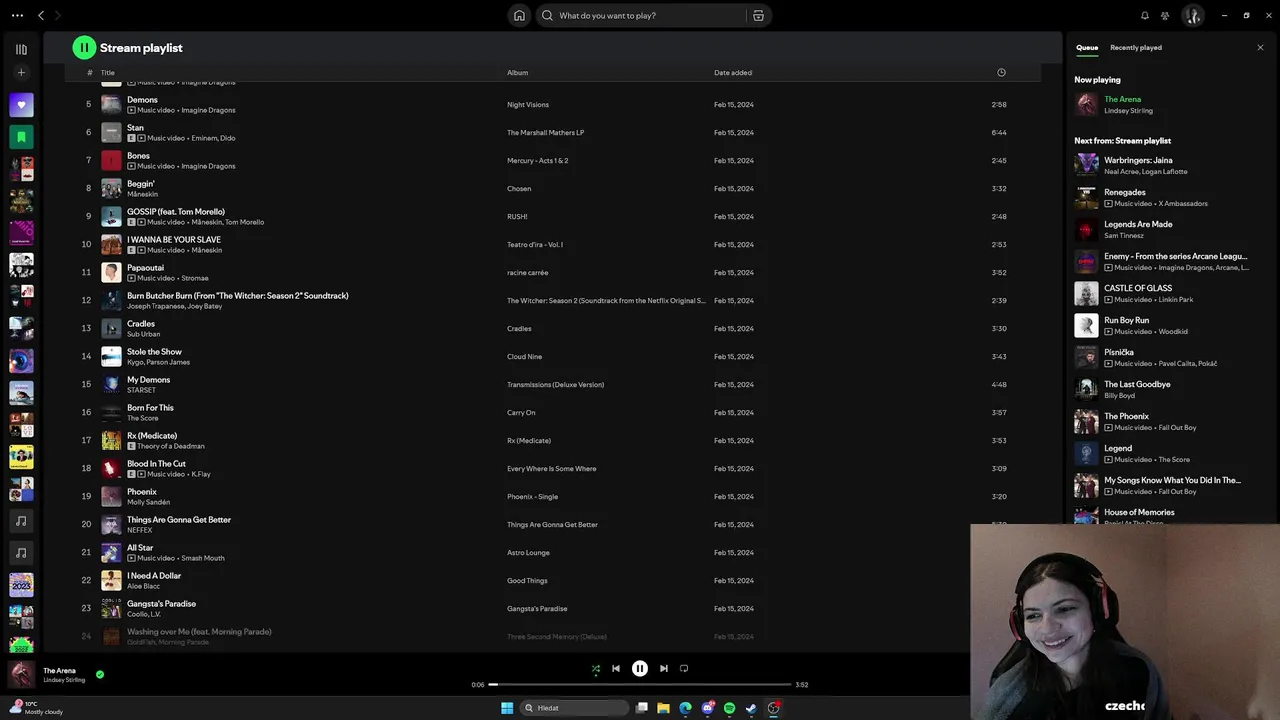Open Browse icon inside search bar
This screenshot has height=720, width=1280.
coord(758,15)
